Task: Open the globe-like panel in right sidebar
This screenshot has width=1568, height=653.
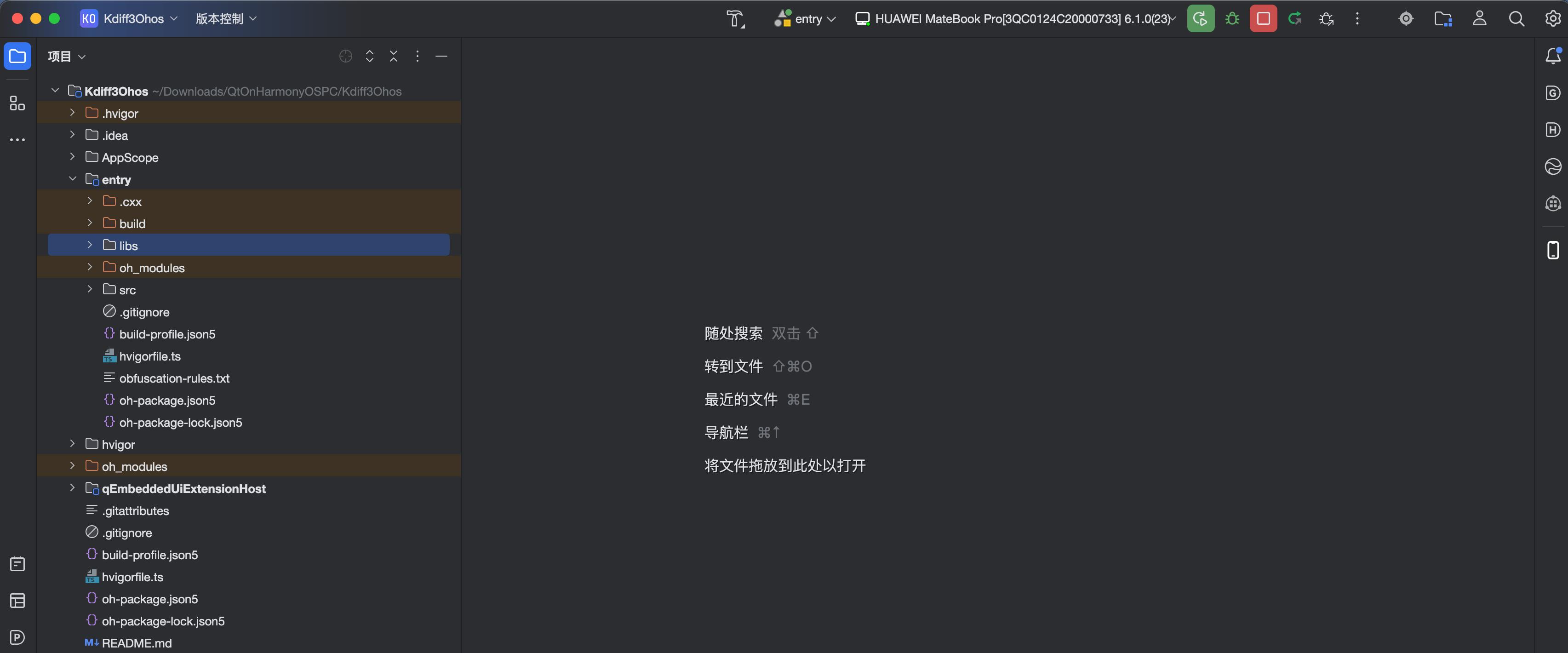Action: pos(1553,166)
